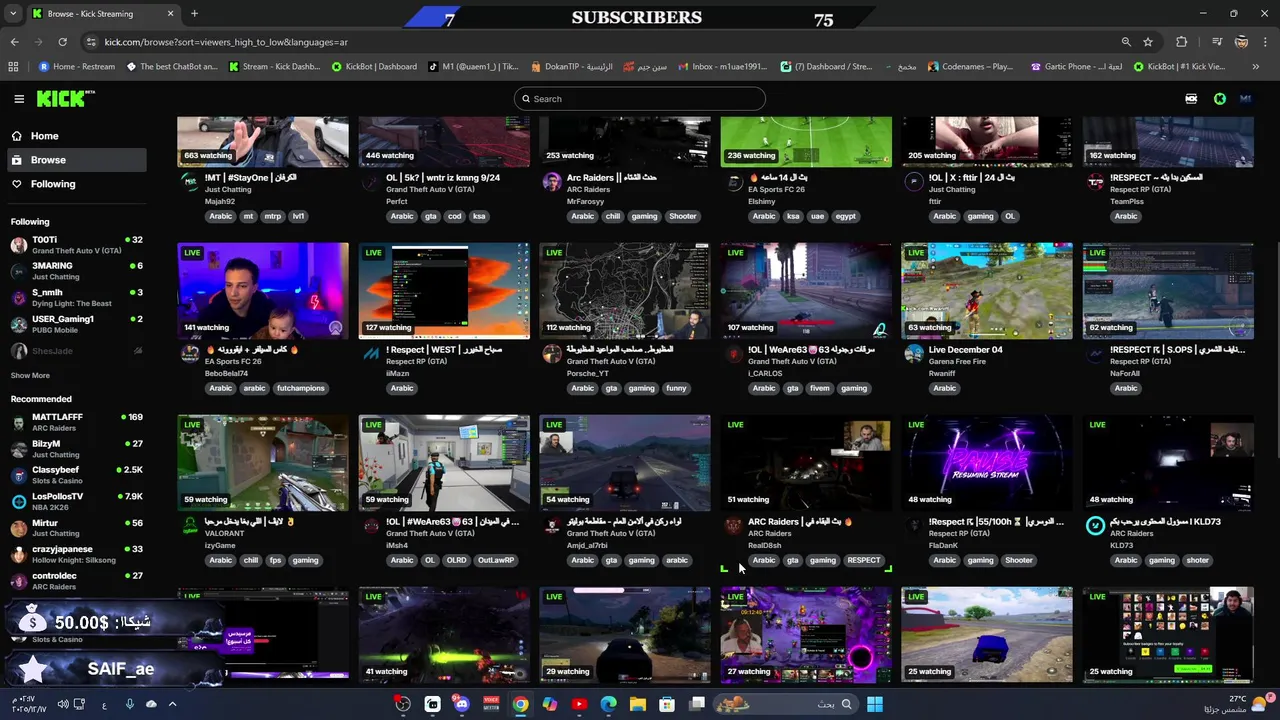
Task: Open Microsoft Edge from taskbar
Action: coord(608,704)
